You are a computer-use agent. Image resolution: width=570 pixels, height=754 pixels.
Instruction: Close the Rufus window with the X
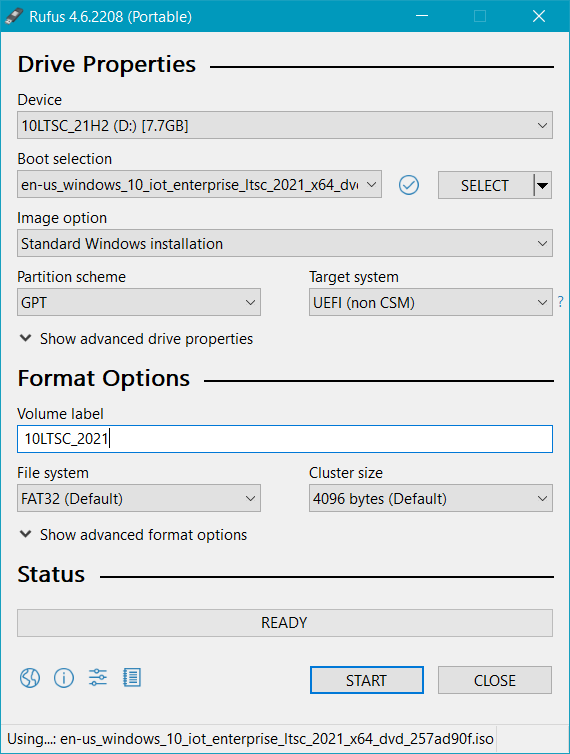[539, 16]
